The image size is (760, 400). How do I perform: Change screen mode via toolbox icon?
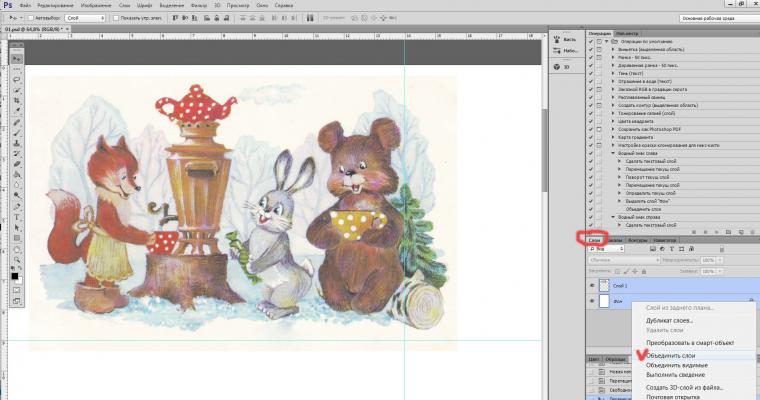click(17, 301)
